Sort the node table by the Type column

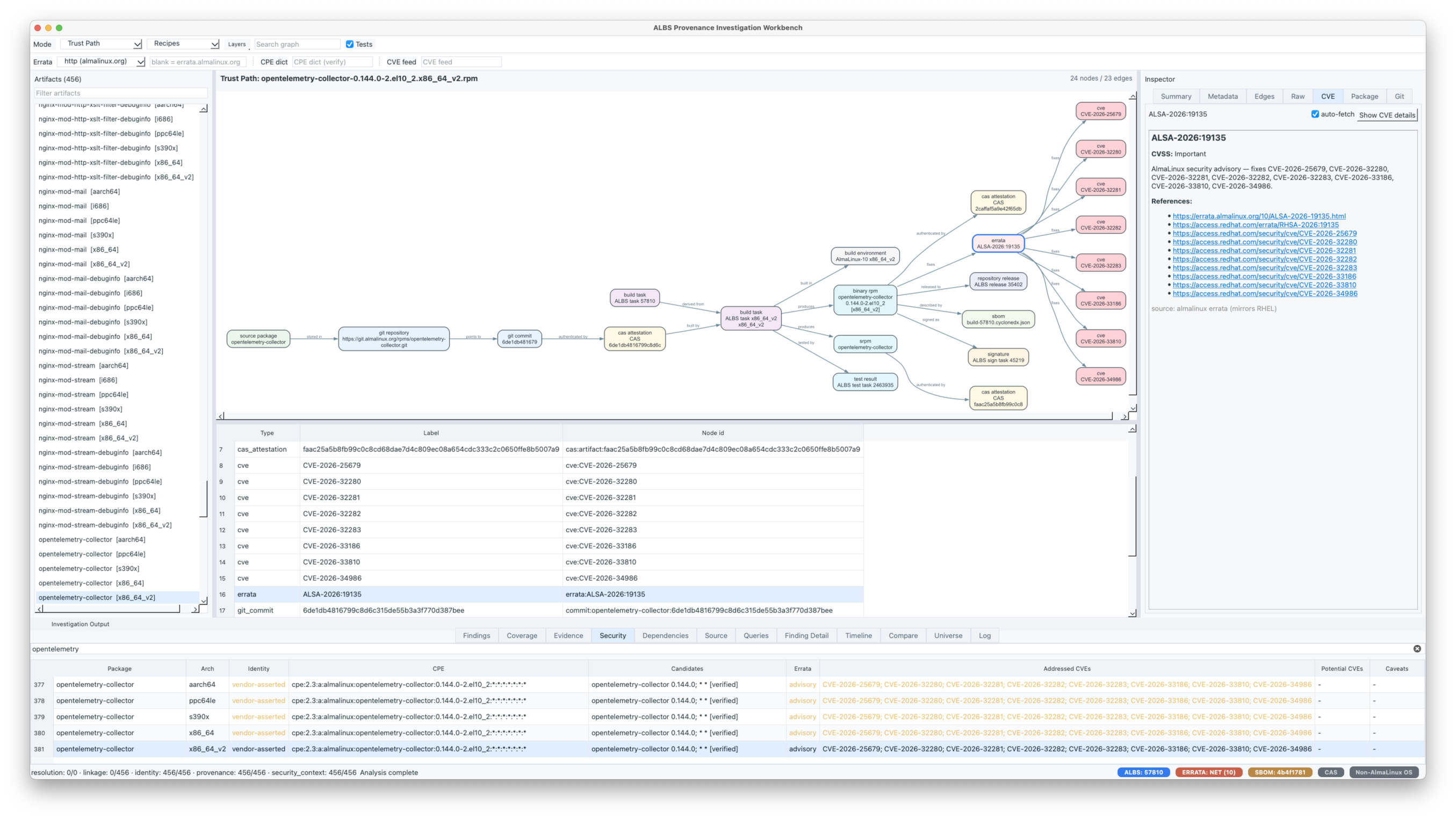(x=267, y=433)
